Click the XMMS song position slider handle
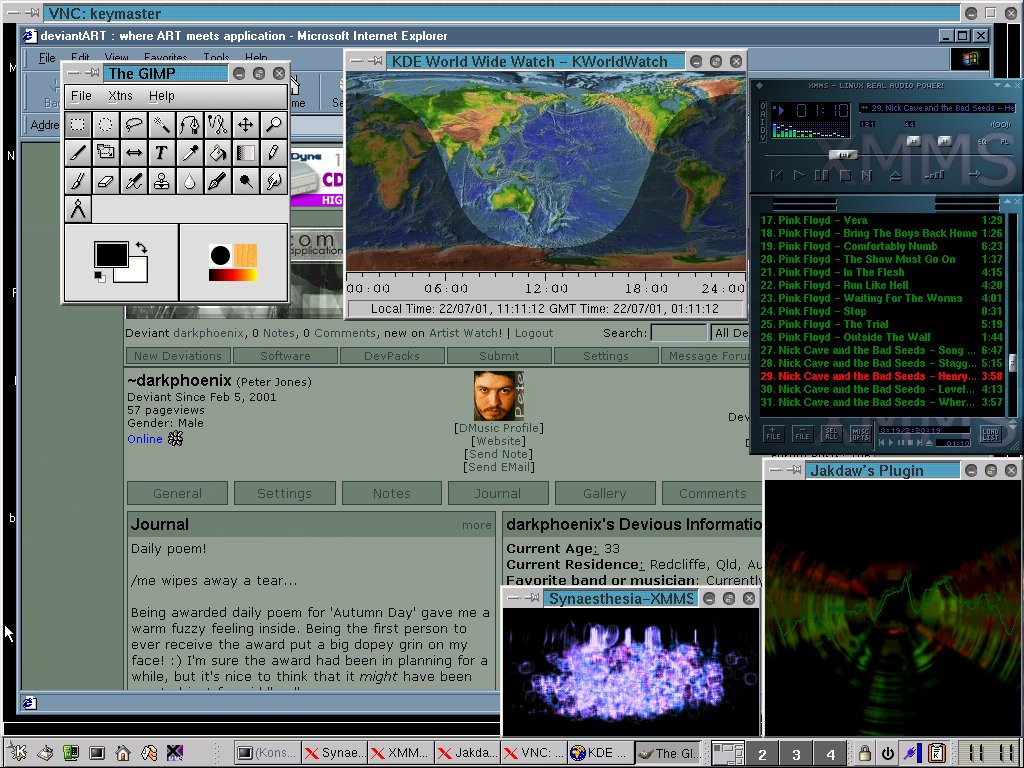The image size is (1024, 768). point(844,155)
